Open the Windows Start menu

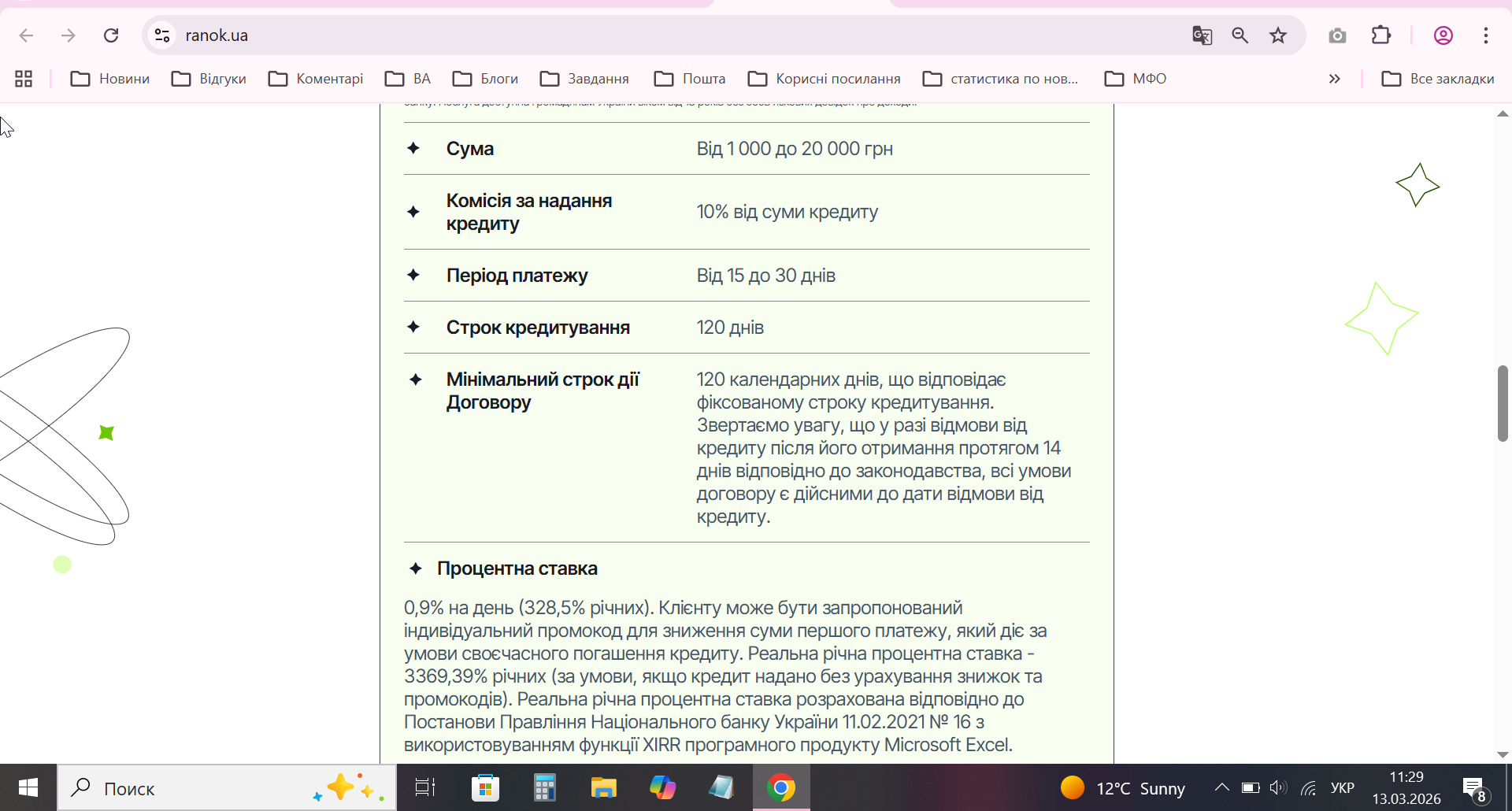pos(28,787)
